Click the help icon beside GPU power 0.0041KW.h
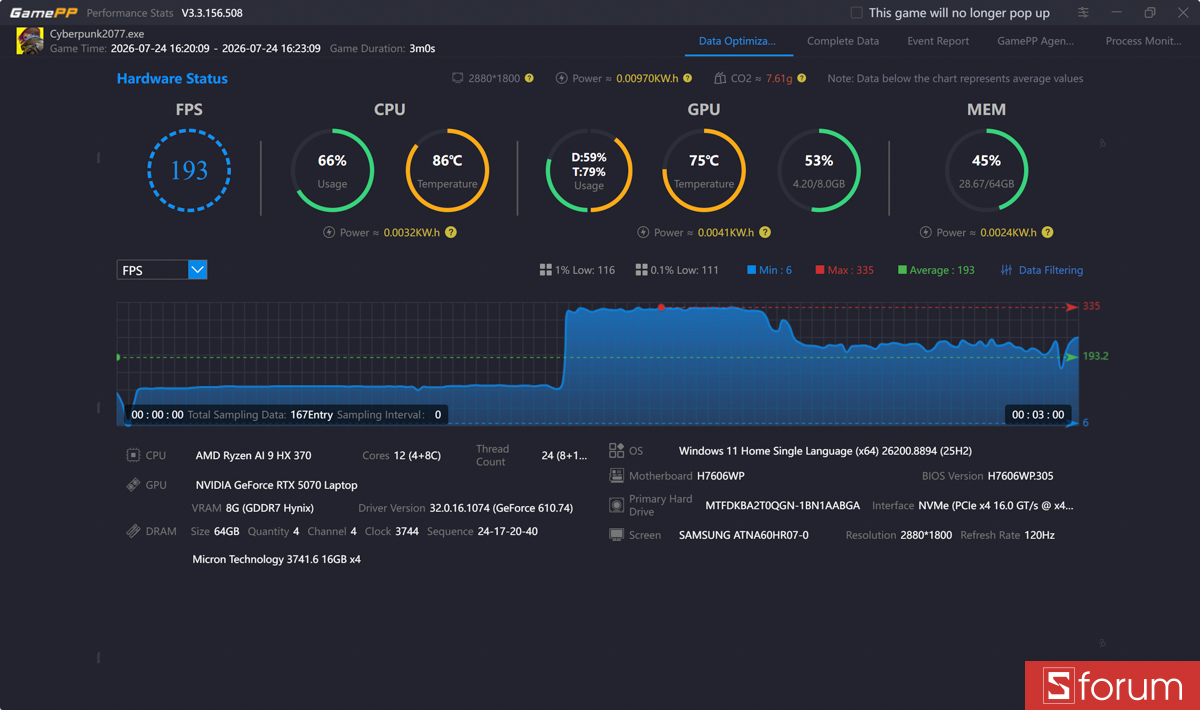 (x=765, y=232)
